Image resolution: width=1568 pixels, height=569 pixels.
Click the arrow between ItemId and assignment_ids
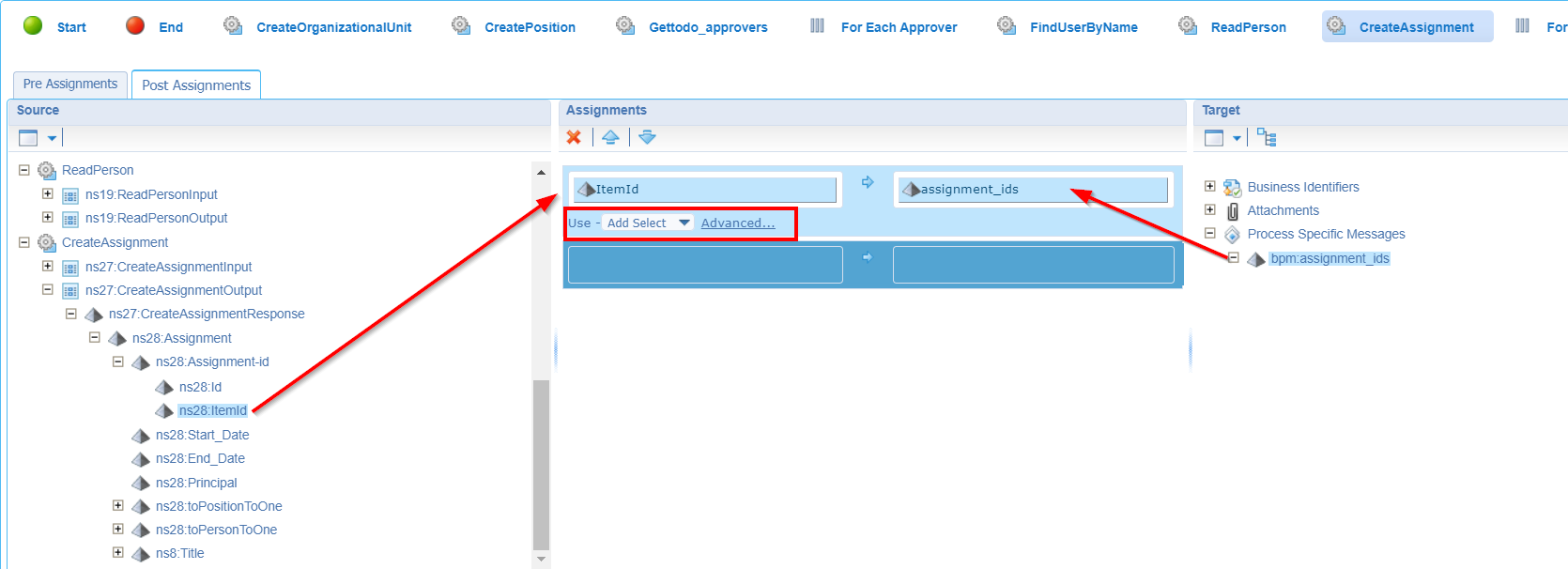pos(868,182)
